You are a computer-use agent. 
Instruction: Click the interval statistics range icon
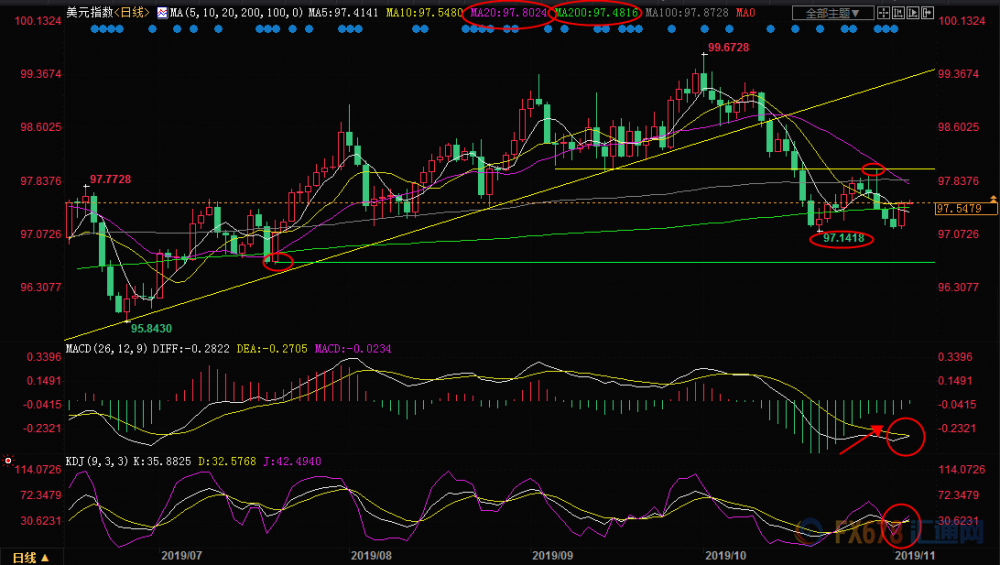898,13
